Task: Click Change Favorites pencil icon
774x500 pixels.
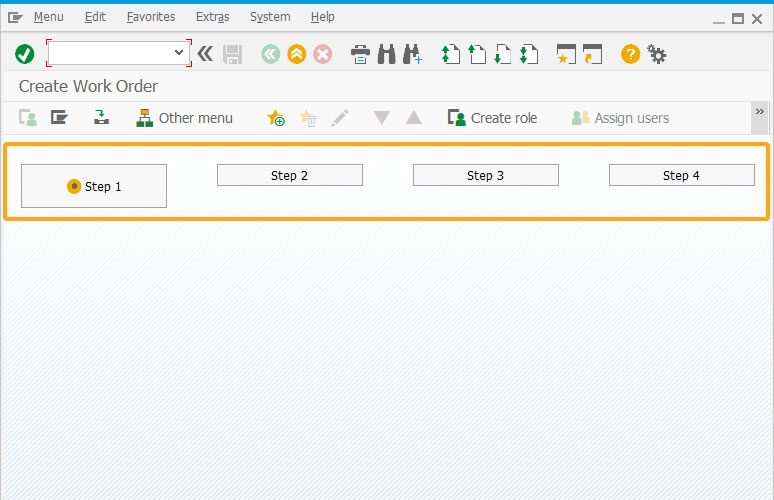Action: click(340, 118)
